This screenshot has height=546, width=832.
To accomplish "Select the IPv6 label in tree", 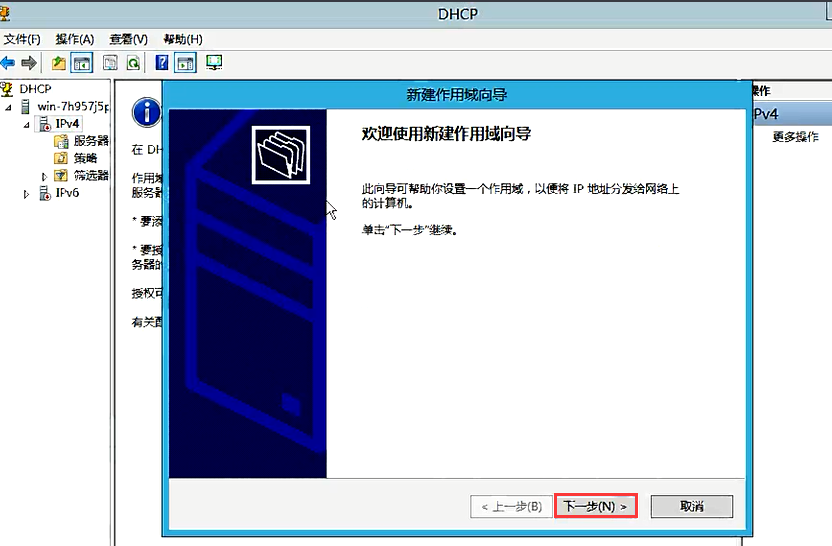I will [x=67, y=193].
